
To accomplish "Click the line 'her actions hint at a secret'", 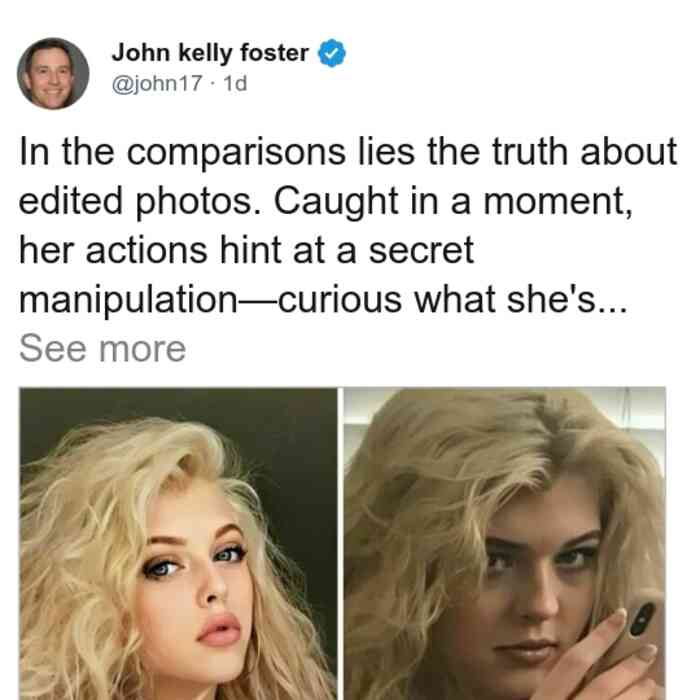I will 246,250.
